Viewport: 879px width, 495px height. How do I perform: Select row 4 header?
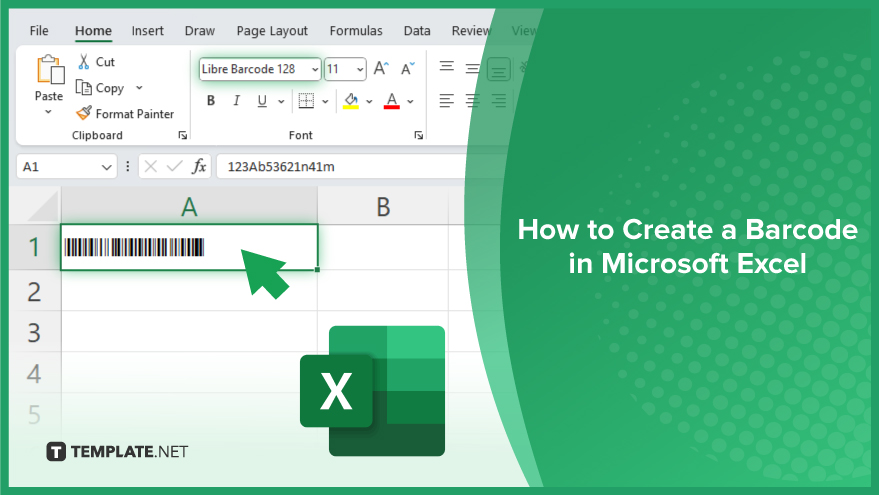(x=34, y=373)
